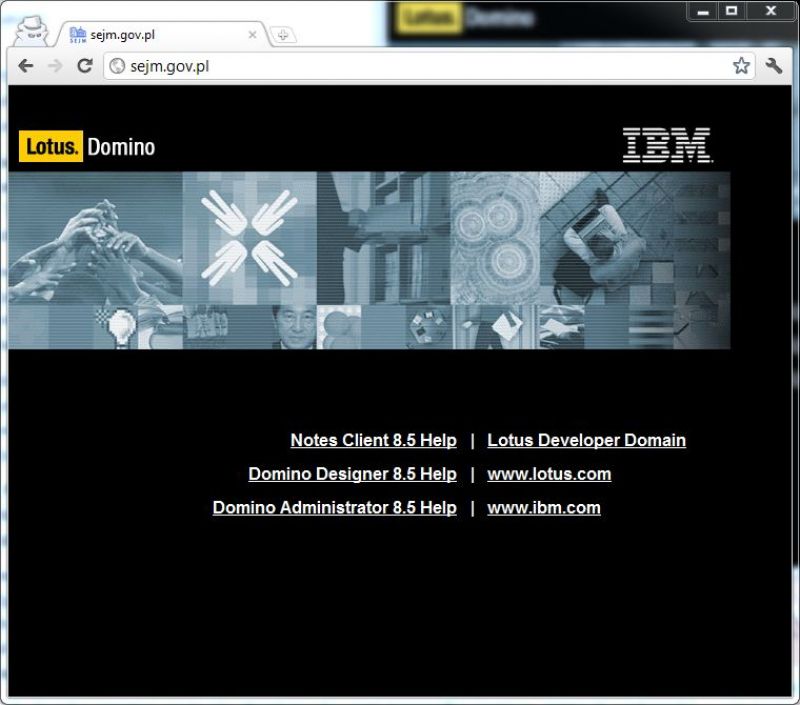Follow the www.lotus.com link
This screenshot has height=705, width=800.
pos(549,474)
